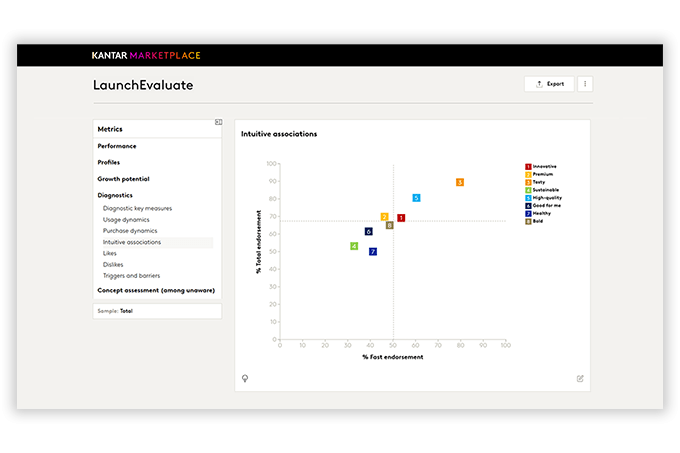Viewport: 680px width, 453px height.
Task: Click red data point 1 Innovative
Action: click(401, 218)
